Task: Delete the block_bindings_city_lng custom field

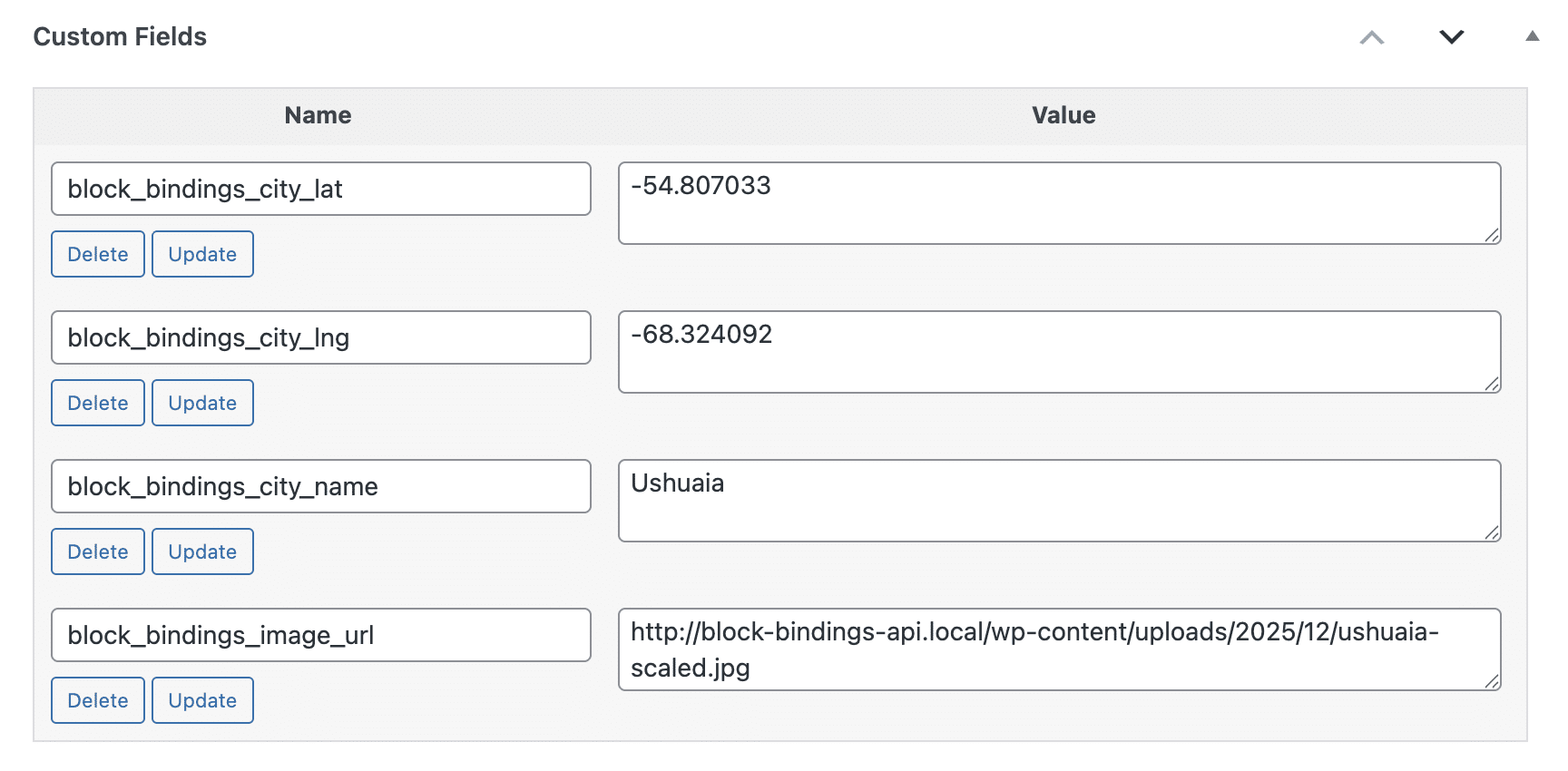Action: pos(97,403)
